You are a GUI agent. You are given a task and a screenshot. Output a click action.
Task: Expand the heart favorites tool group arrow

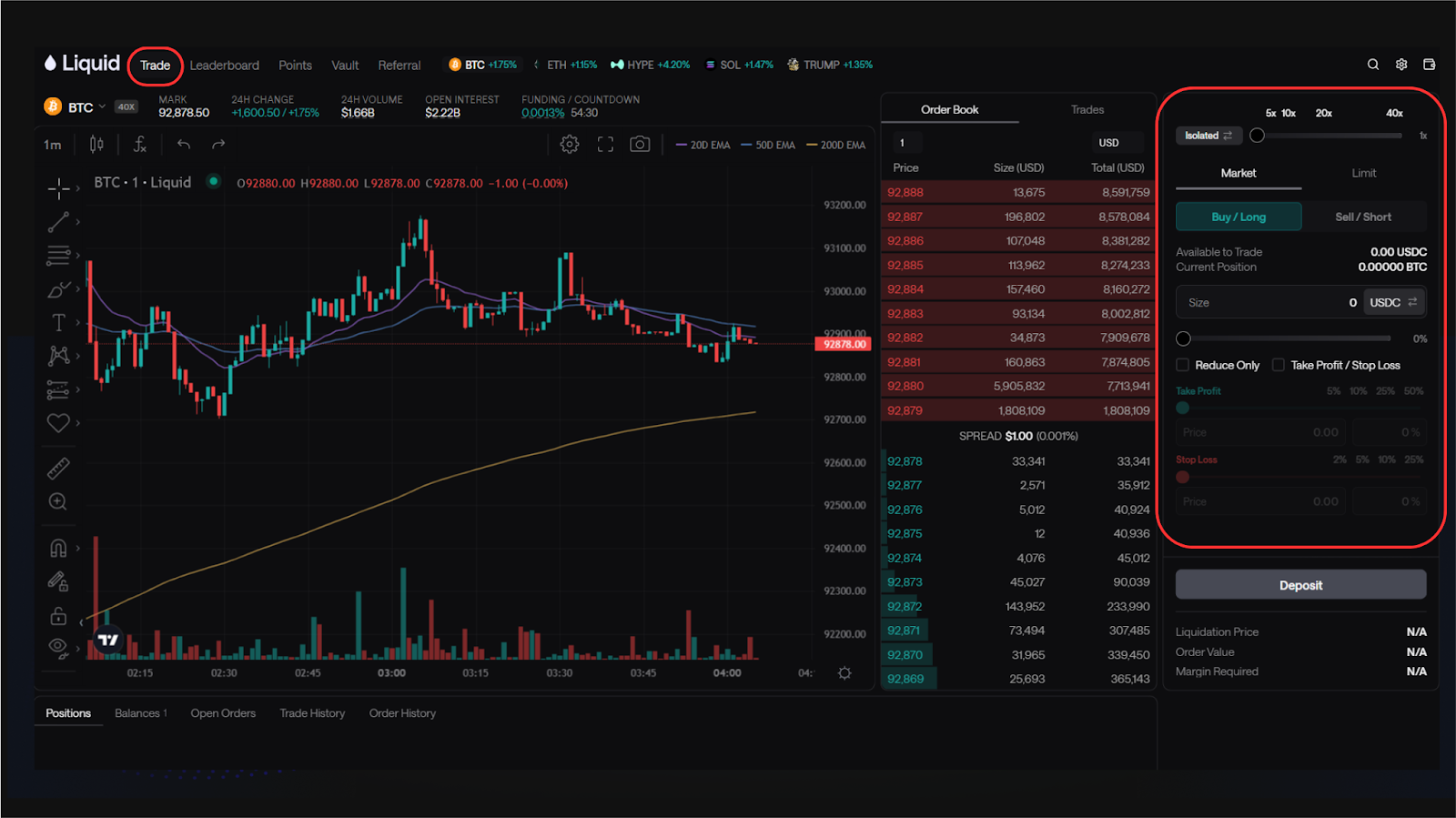click(x=78, y=423)
